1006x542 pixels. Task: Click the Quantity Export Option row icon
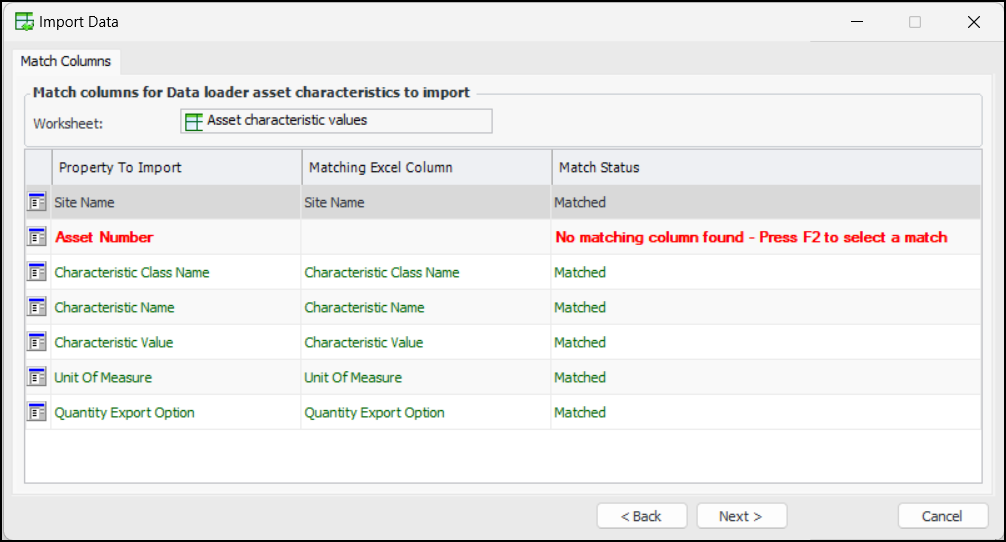pos(37,412)
